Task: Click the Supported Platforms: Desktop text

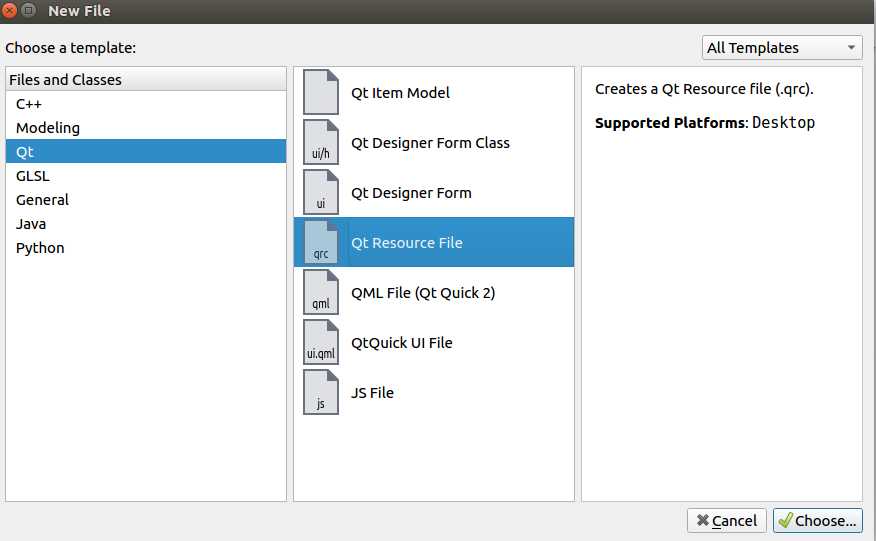Action: [x=705, y=122]
